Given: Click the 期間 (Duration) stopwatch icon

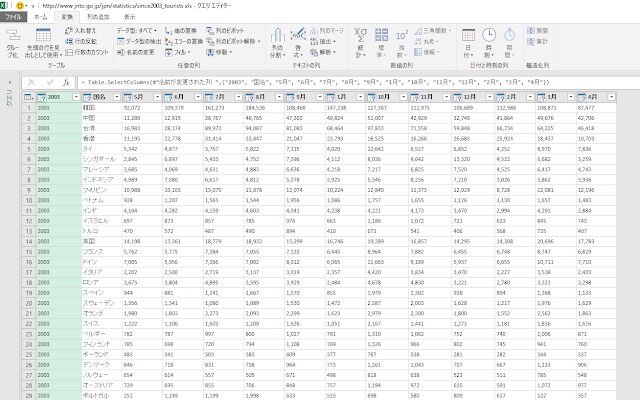Looking at the screenshot, I should coord(509,35).
